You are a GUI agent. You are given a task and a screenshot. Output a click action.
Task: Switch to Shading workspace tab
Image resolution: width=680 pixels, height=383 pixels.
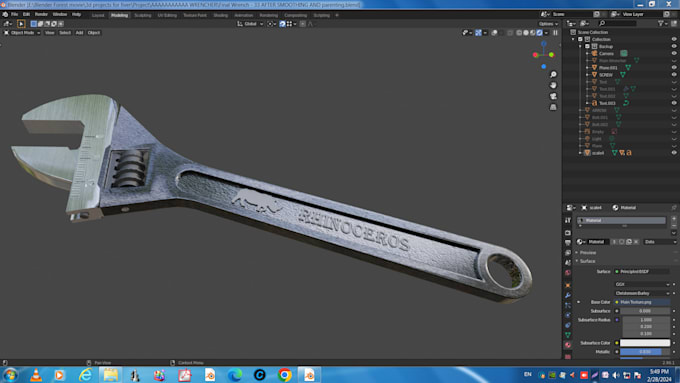pos(220,15)
